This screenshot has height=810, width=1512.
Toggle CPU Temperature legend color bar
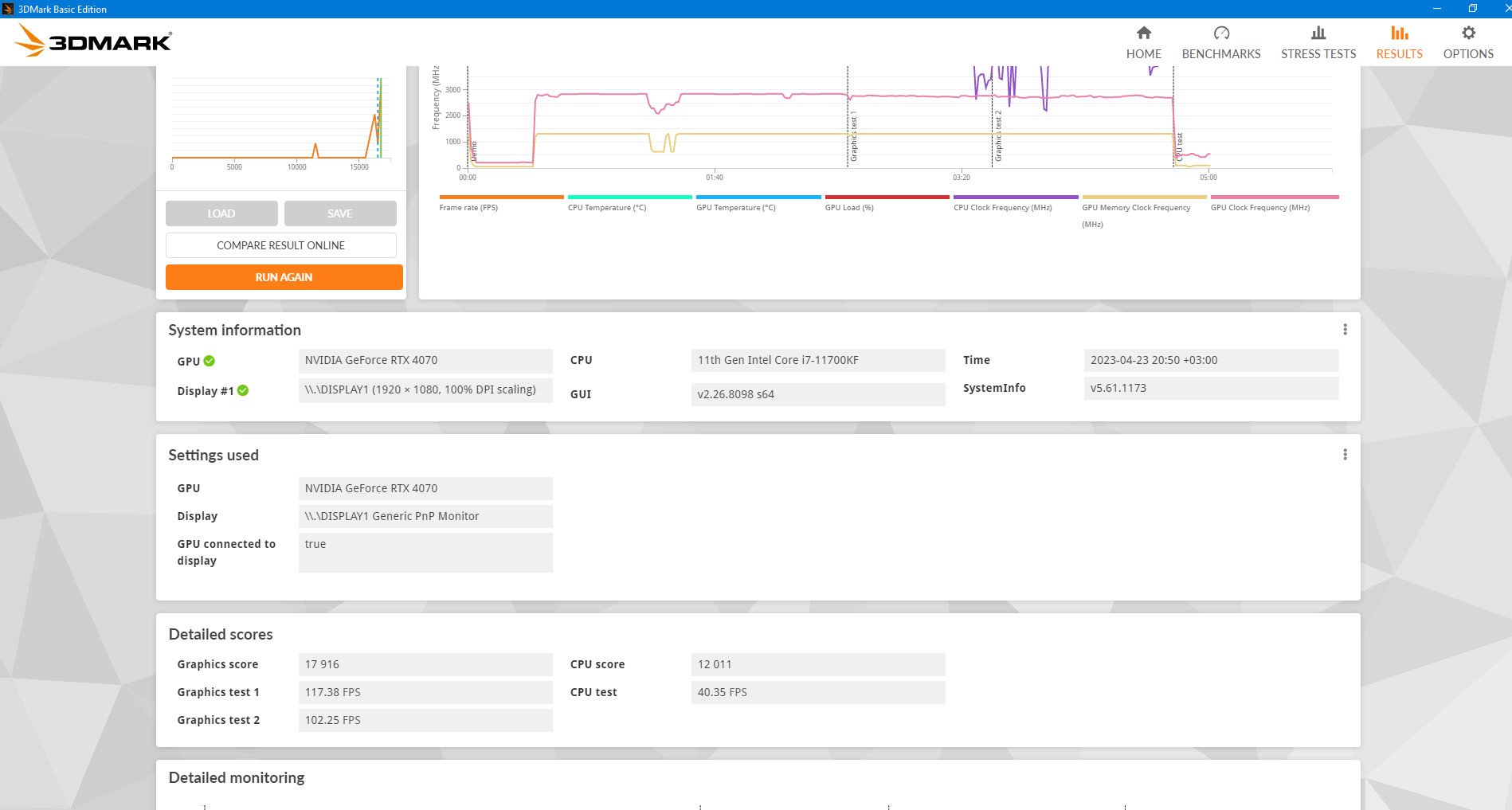630,197
